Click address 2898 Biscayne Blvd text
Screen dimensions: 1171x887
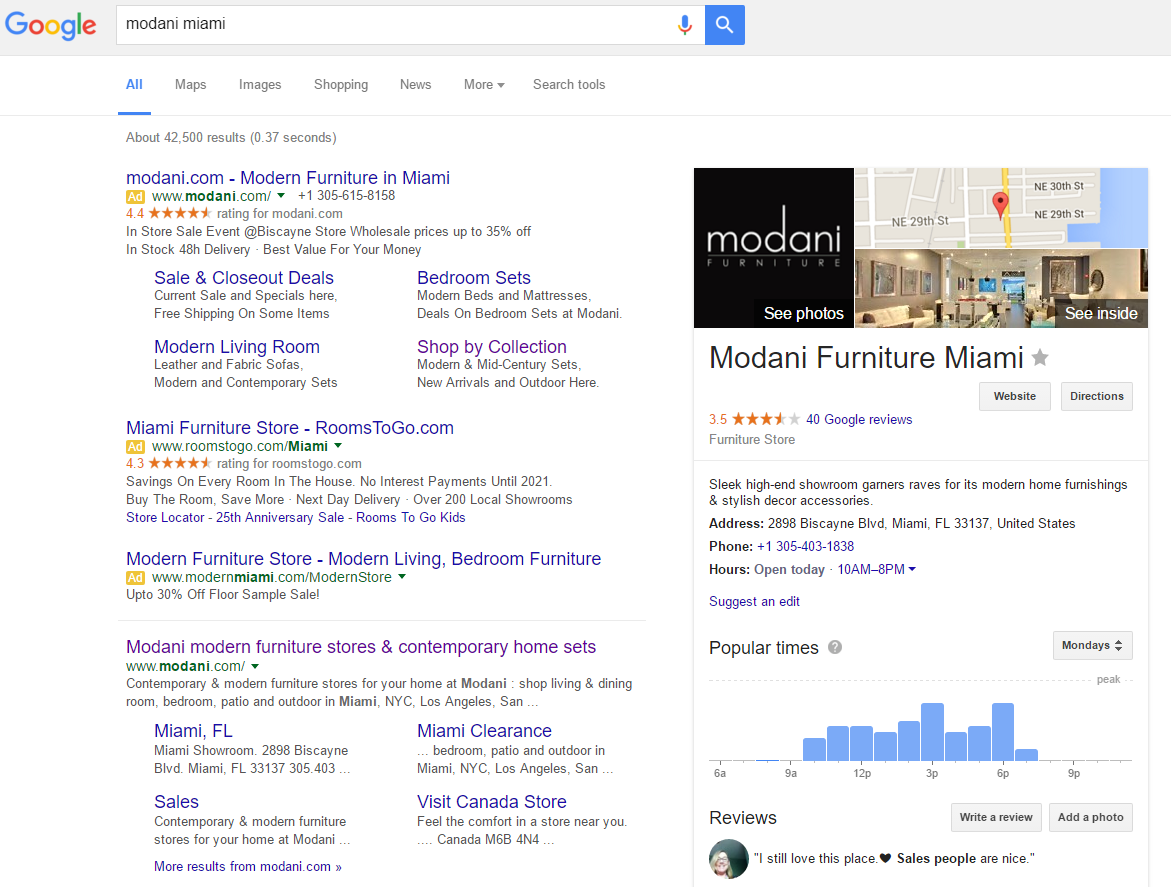click(x=922, y=524)
